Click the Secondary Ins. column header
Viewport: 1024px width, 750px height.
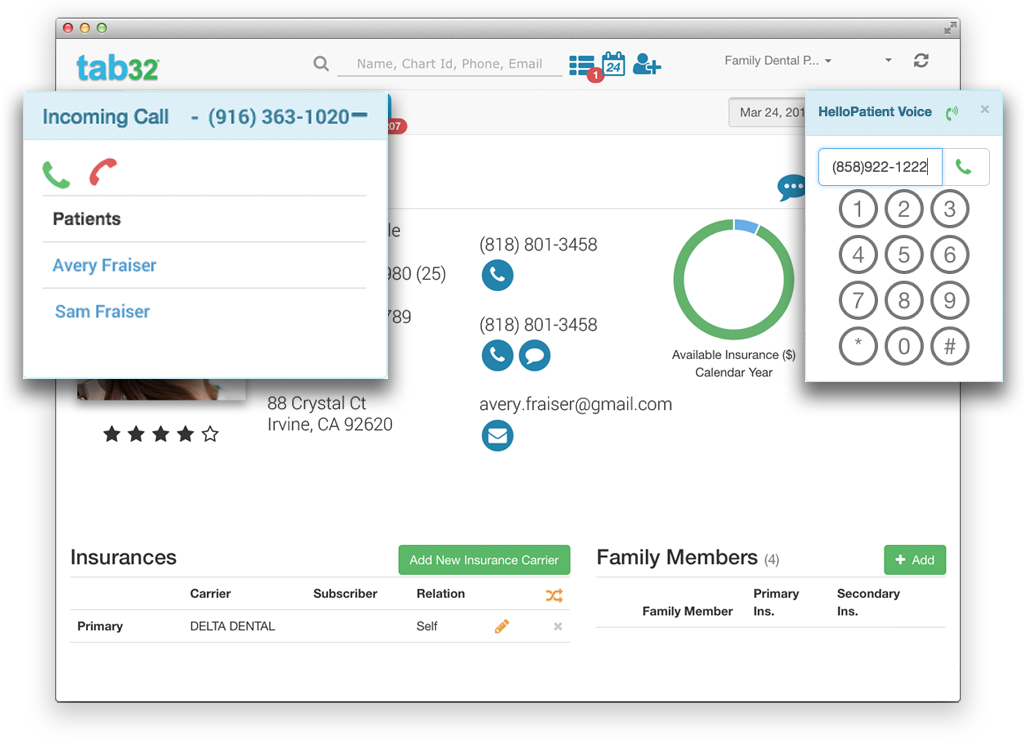pyautogui.click(x=868, y=602)
